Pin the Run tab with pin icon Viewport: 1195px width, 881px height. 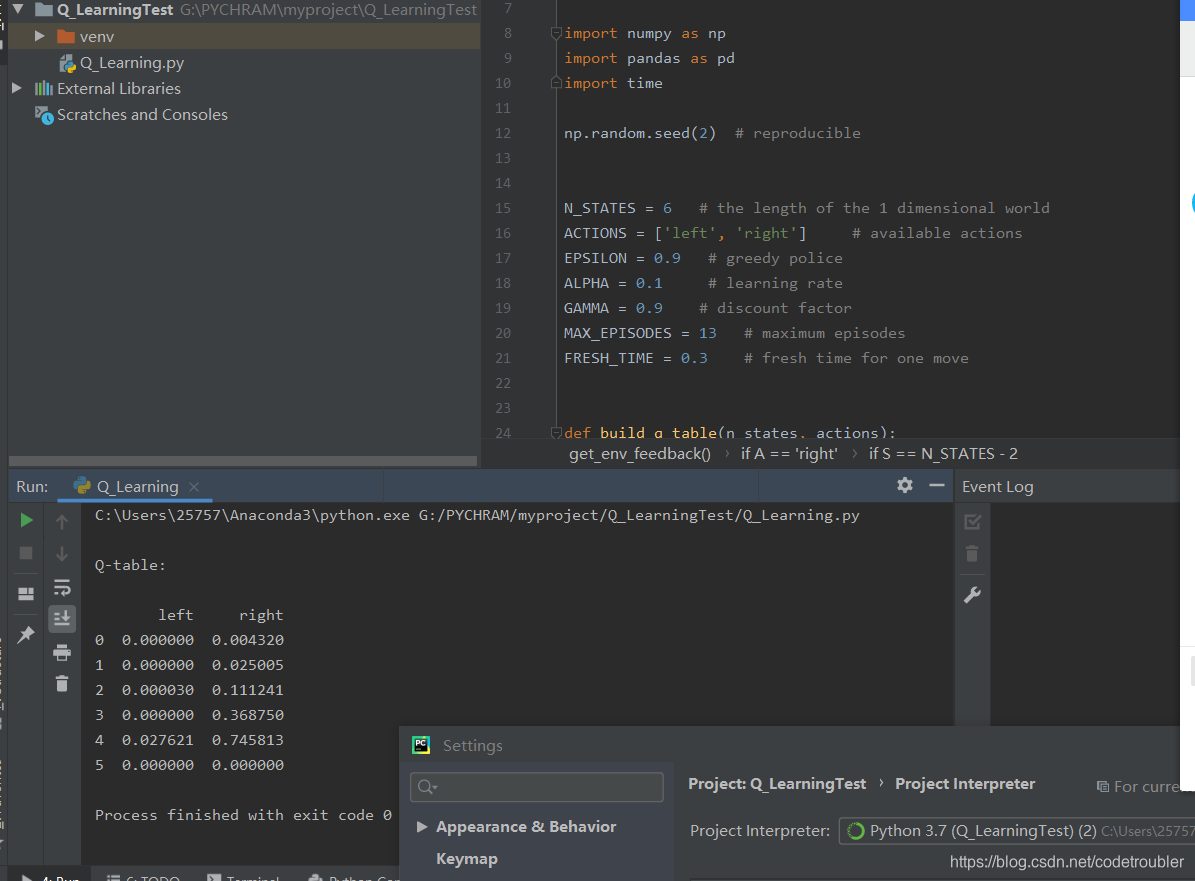[26, 635]
